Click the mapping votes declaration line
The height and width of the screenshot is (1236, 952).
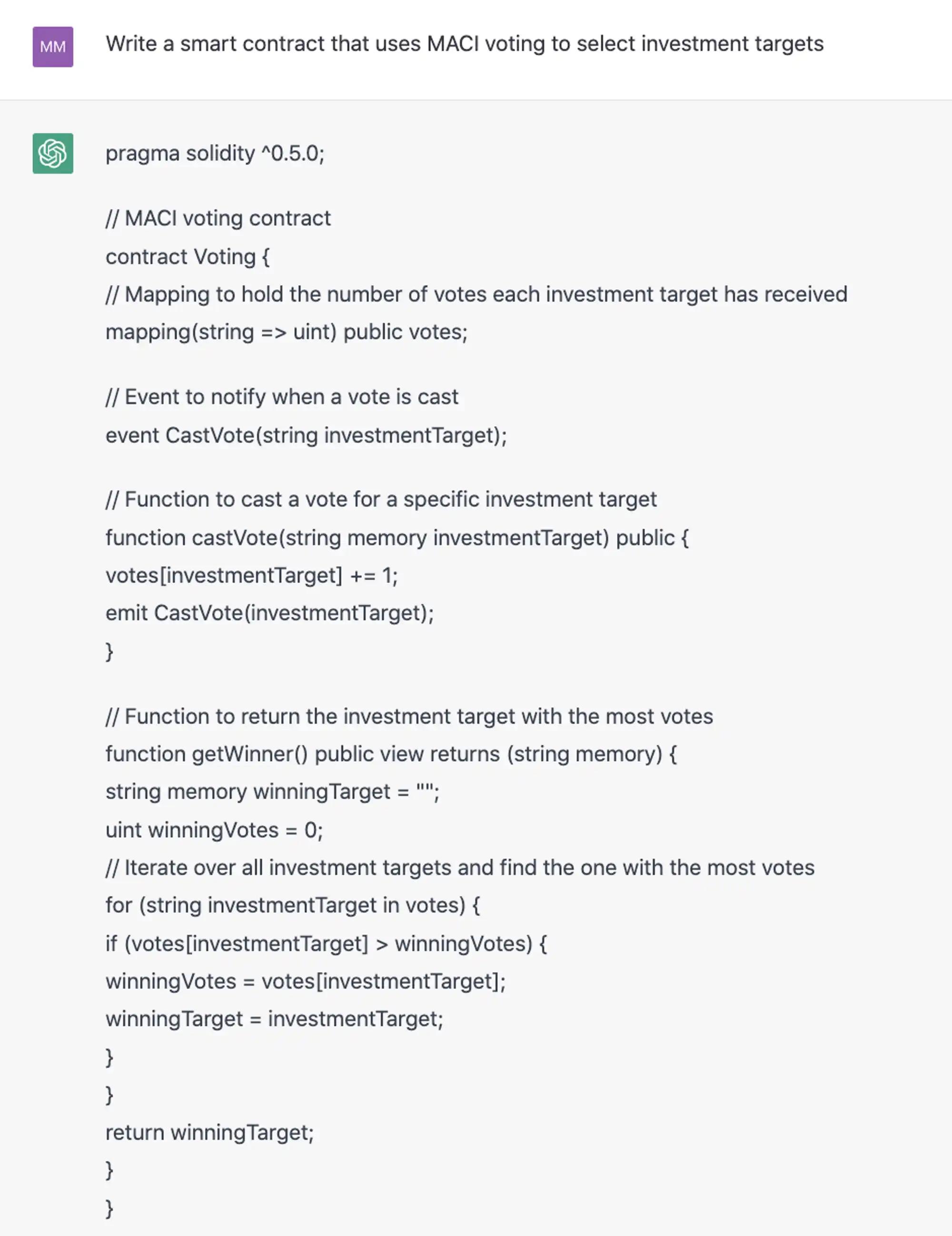click(x=287, y=332)
